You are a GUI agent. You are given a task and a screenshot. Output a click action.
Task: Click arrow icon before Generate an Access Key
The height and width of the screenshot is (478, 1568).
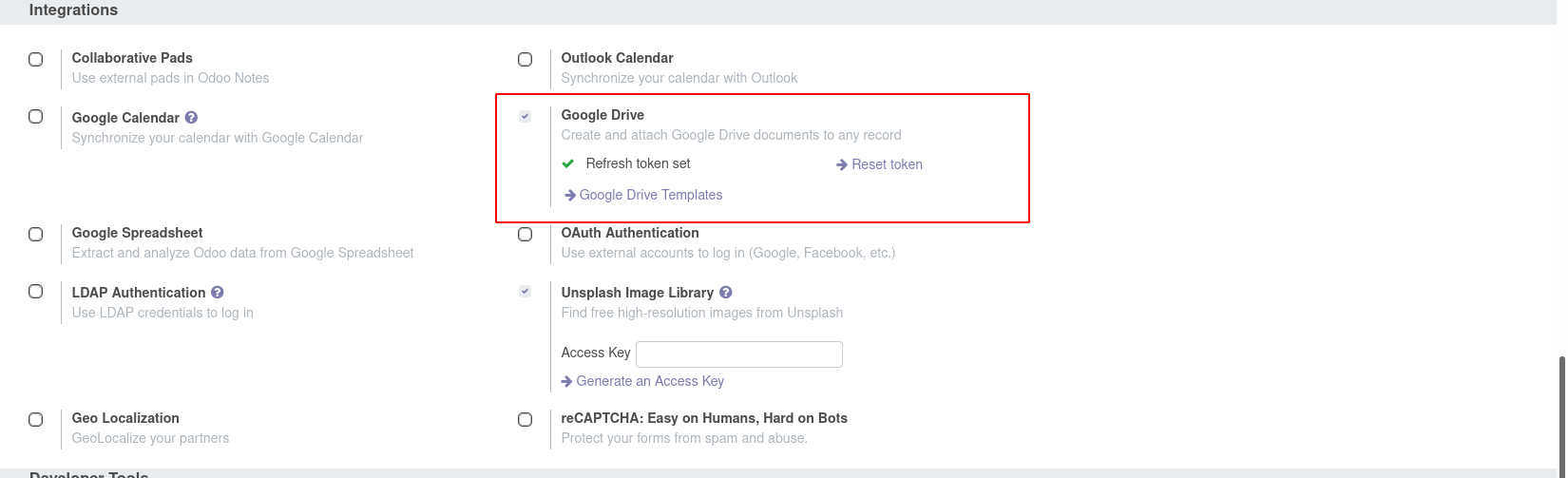click(567, 381)
